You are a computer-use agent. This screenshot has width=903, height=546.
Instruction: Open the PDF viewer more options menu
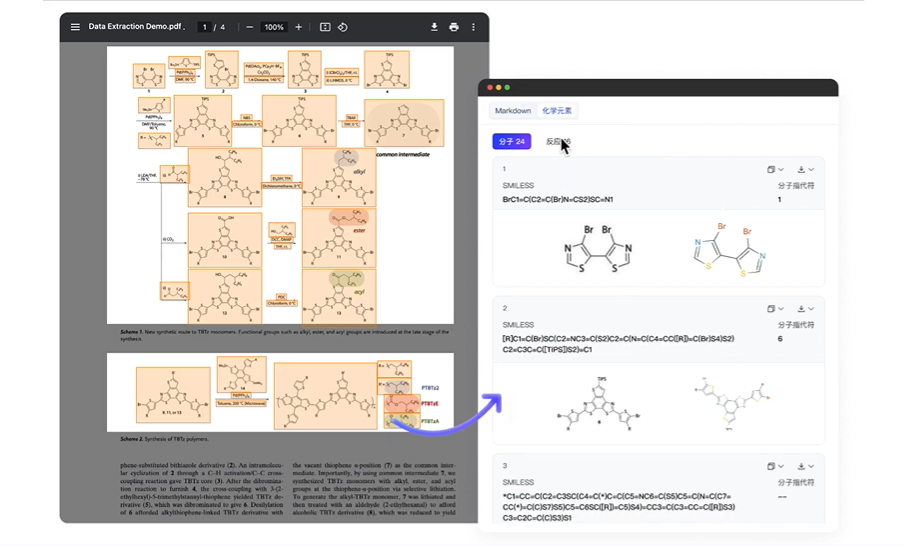tap(473, 27)
